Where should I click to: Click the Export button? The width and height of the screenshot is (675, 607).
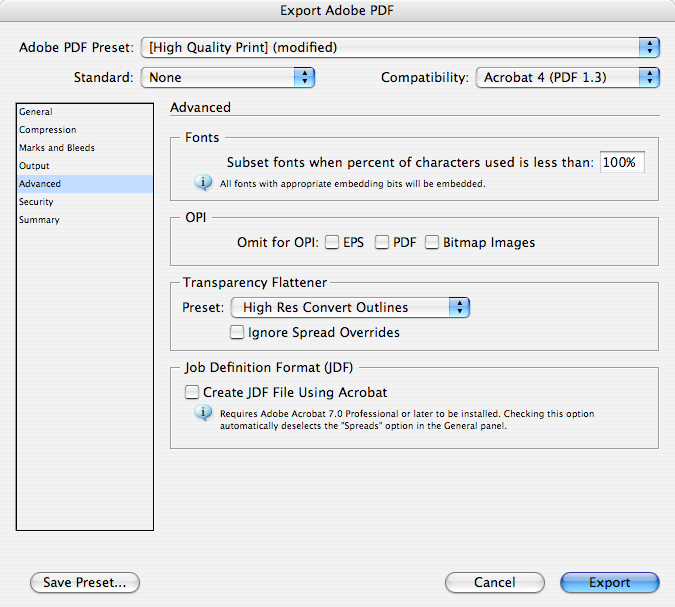pos(610,582)
